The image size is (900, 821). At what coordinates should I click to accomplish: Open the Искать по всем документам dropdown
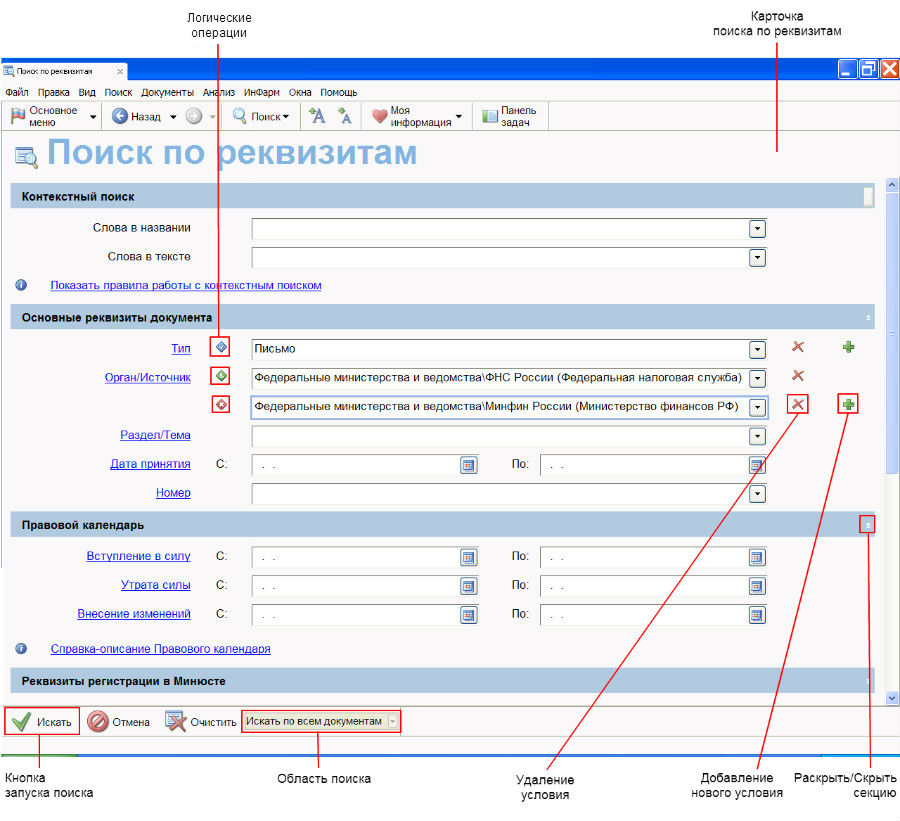321,721
